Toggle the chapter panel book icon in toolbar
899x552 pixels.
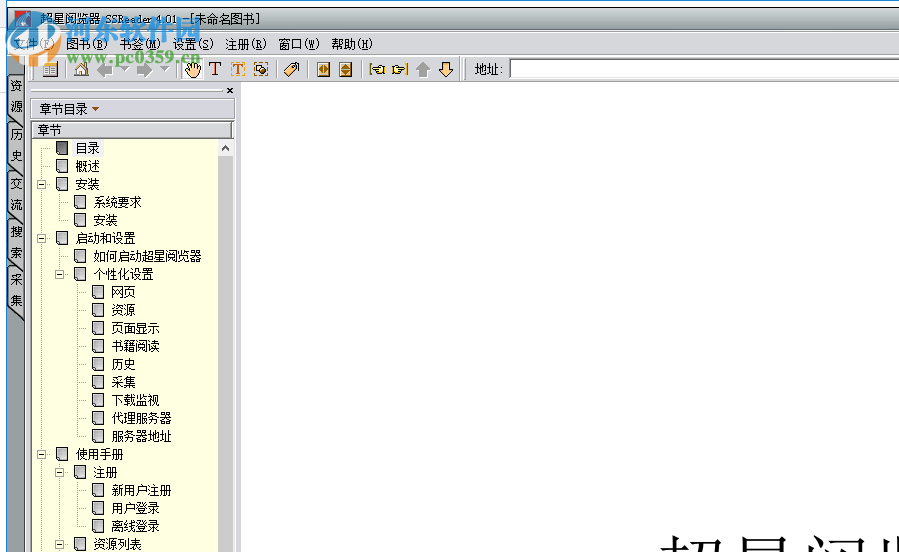[50, 70]
